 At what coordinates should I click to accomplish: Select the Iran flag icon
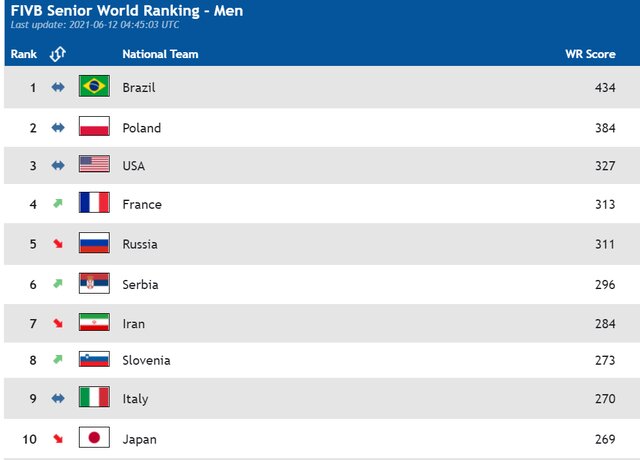tap(94, 322)
